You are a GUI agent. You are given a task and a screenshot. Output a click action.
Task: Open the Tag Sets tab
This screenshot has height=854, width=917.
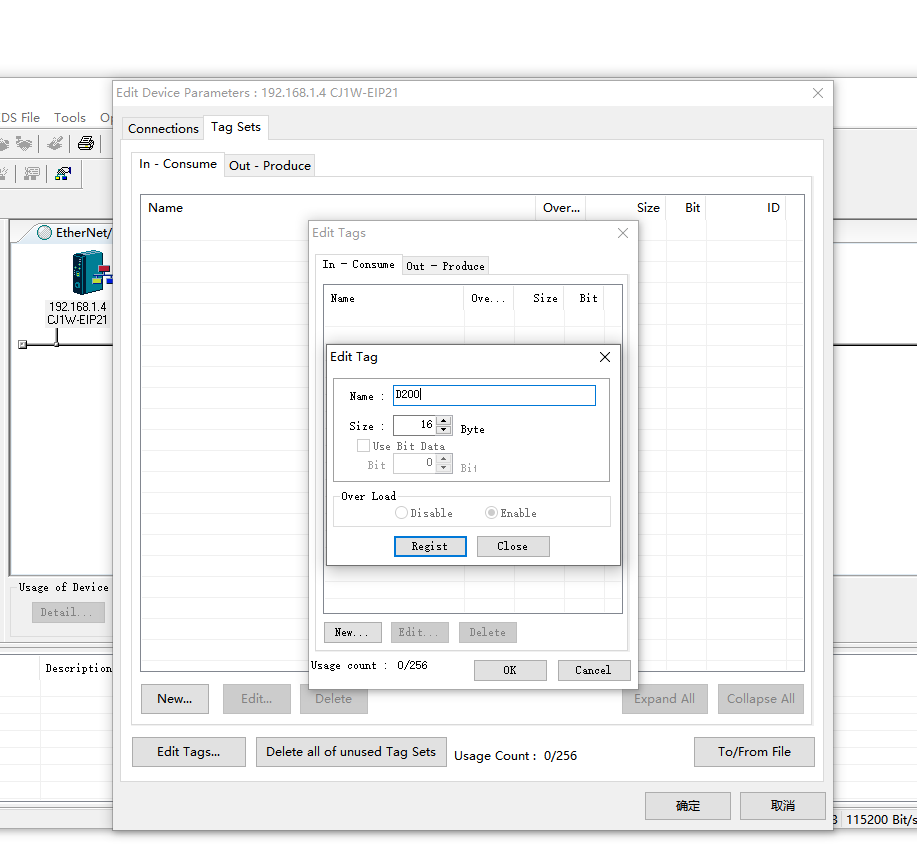point(236,127)
